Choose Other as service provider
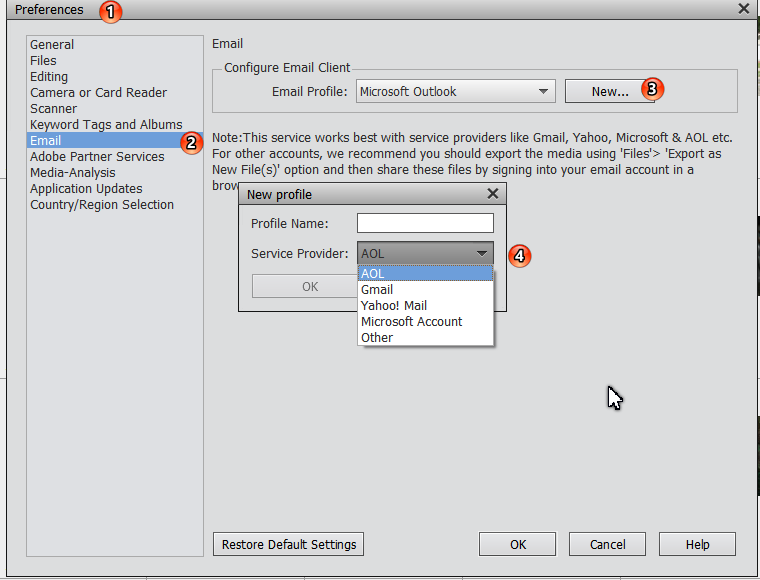The image size is (760, 580). (x=425, y=338)
